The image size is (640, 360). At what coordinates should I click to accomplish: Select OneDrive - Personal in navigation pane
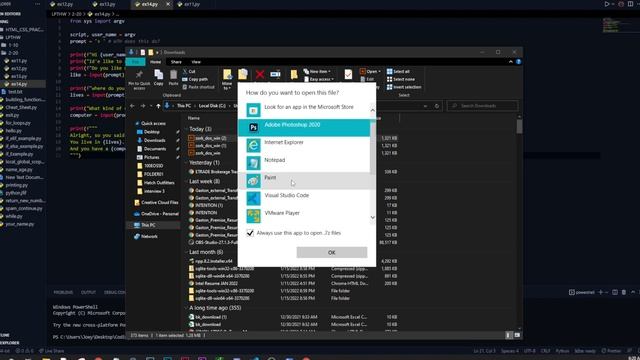(x=156, y=214)
